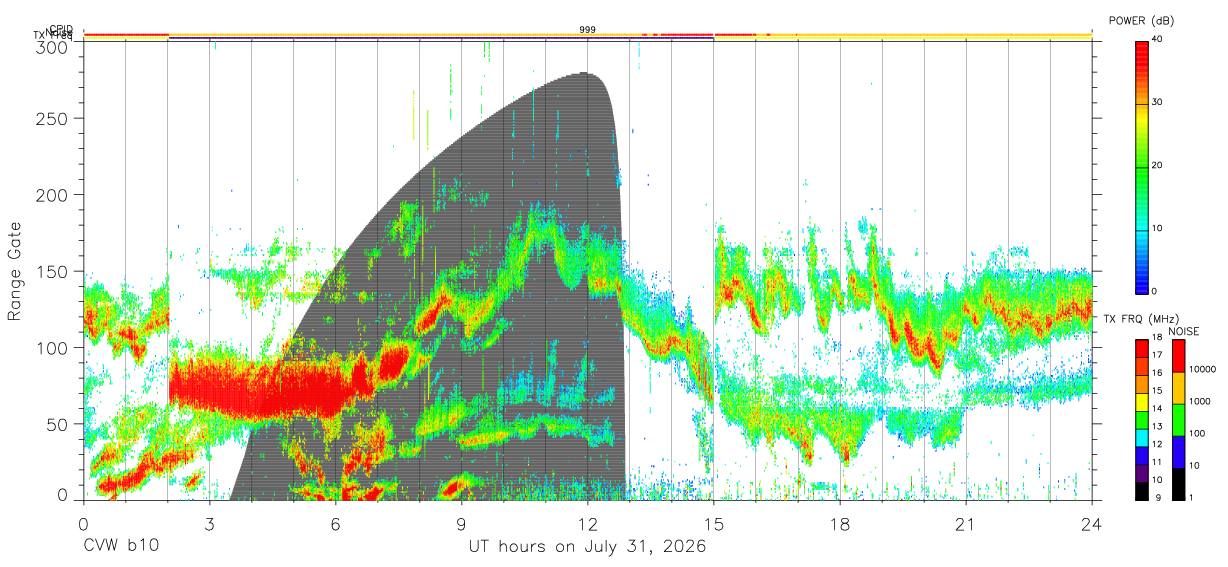Click the 9 UT hour tick label
Image resolution: width=1228 pixels, height=567 pixels.
pos(462,523)
